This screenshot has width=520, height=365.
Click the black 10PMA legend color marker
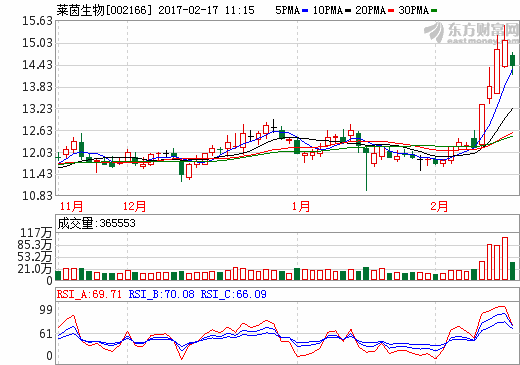pyautogui.click(x=348, y=11)
